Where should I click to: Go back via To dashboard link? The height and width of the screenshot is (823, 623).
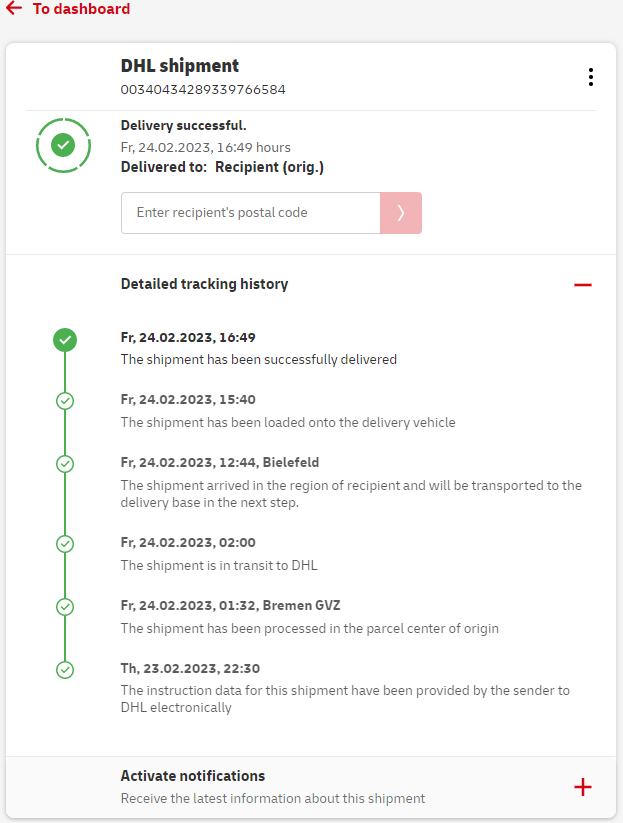[x=81, y=9]
